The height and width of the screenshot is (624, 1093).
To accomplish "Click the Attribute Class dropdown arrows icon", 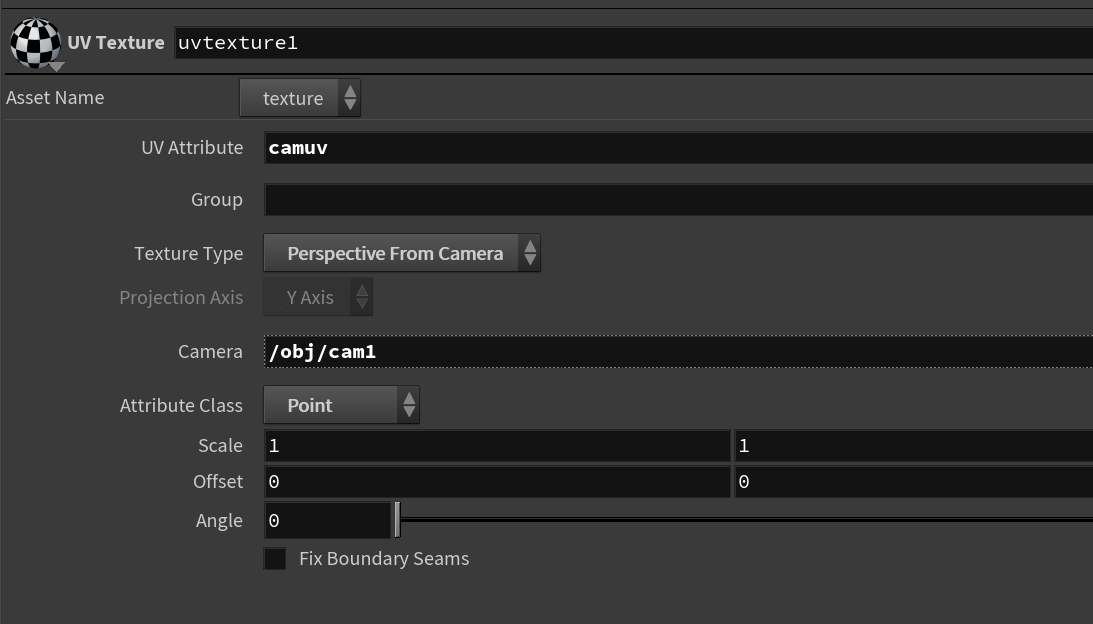I will tap(408, 405).
